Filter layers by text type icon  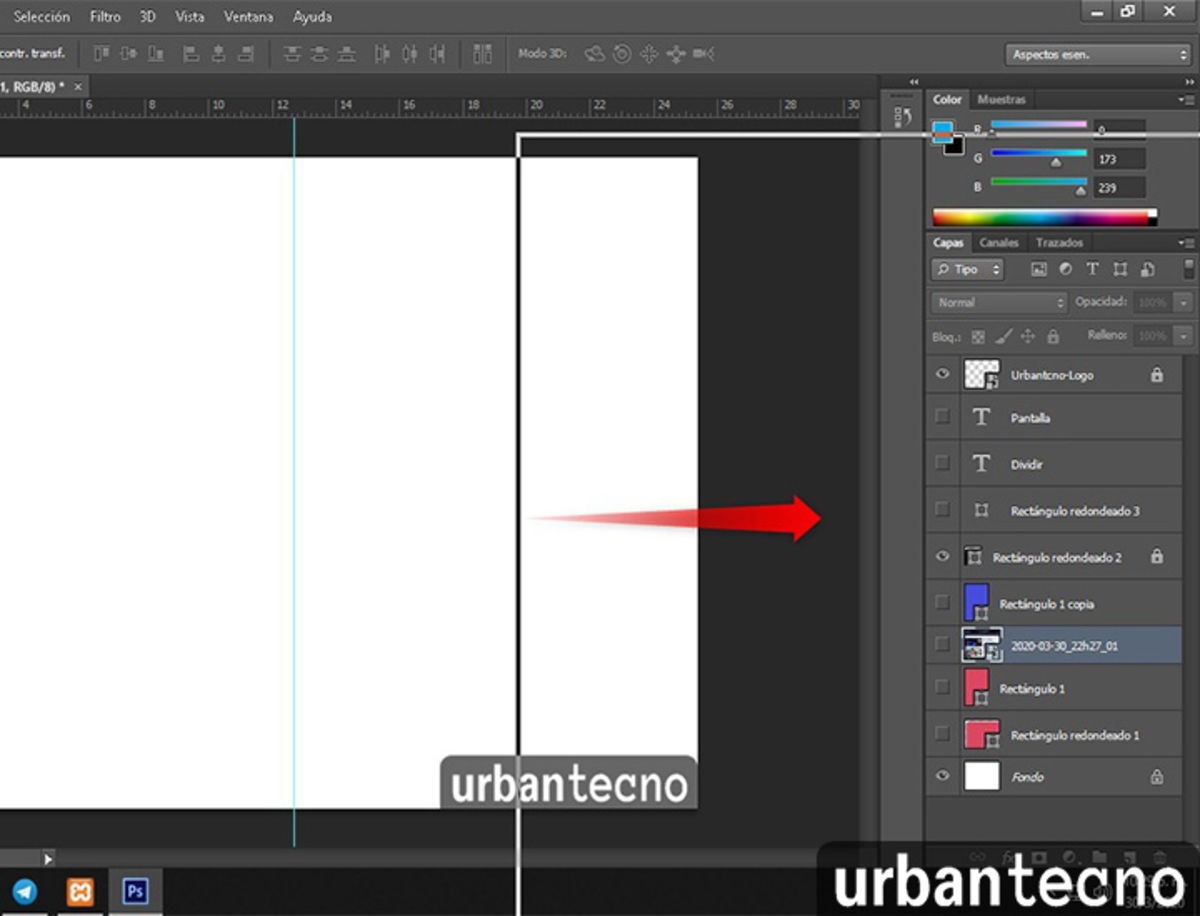(x=1092, y=269)
